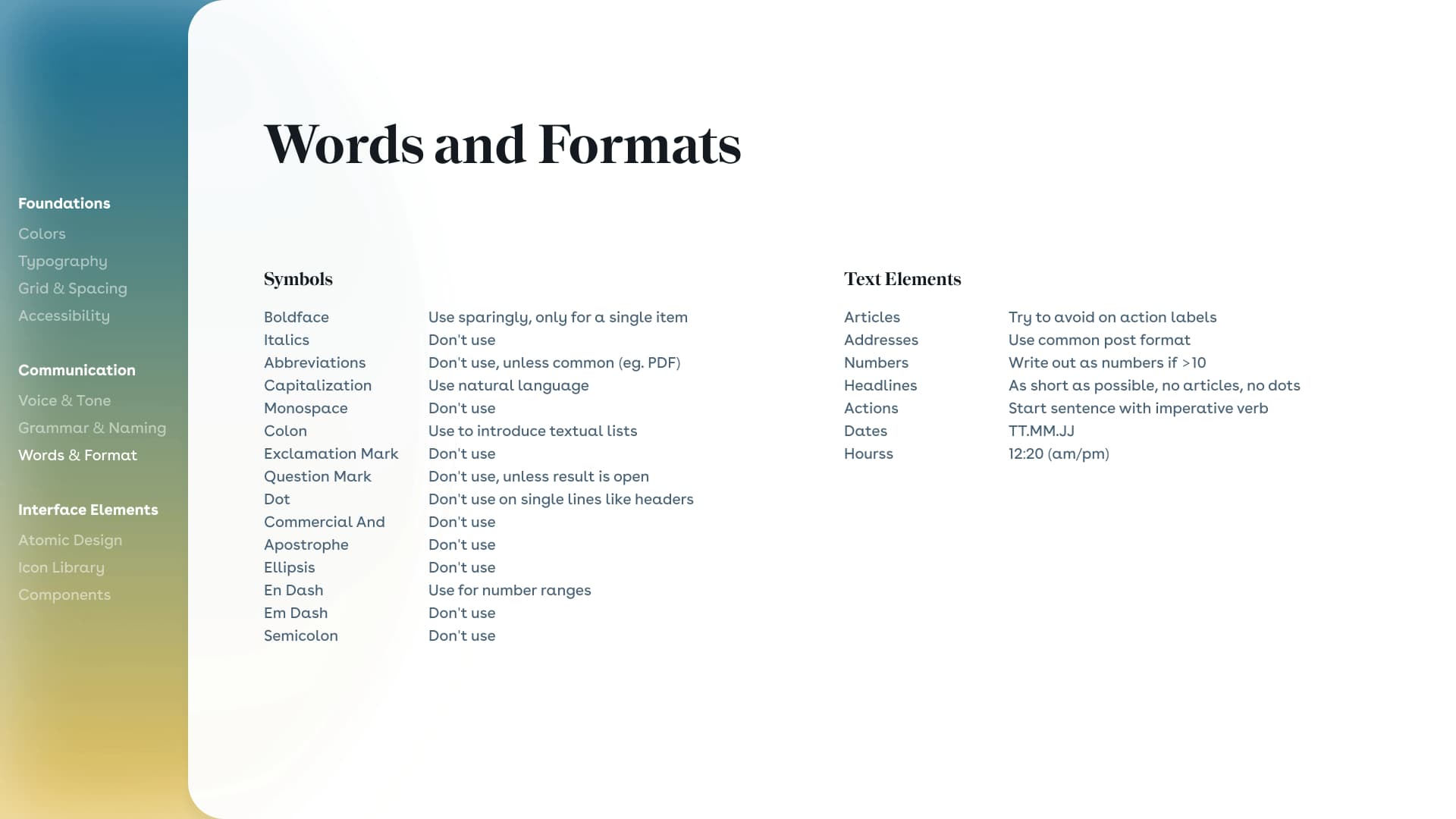Click the Voice & Tone navigation item
The height and width of the screenshot is (819, 1456).
64,401
